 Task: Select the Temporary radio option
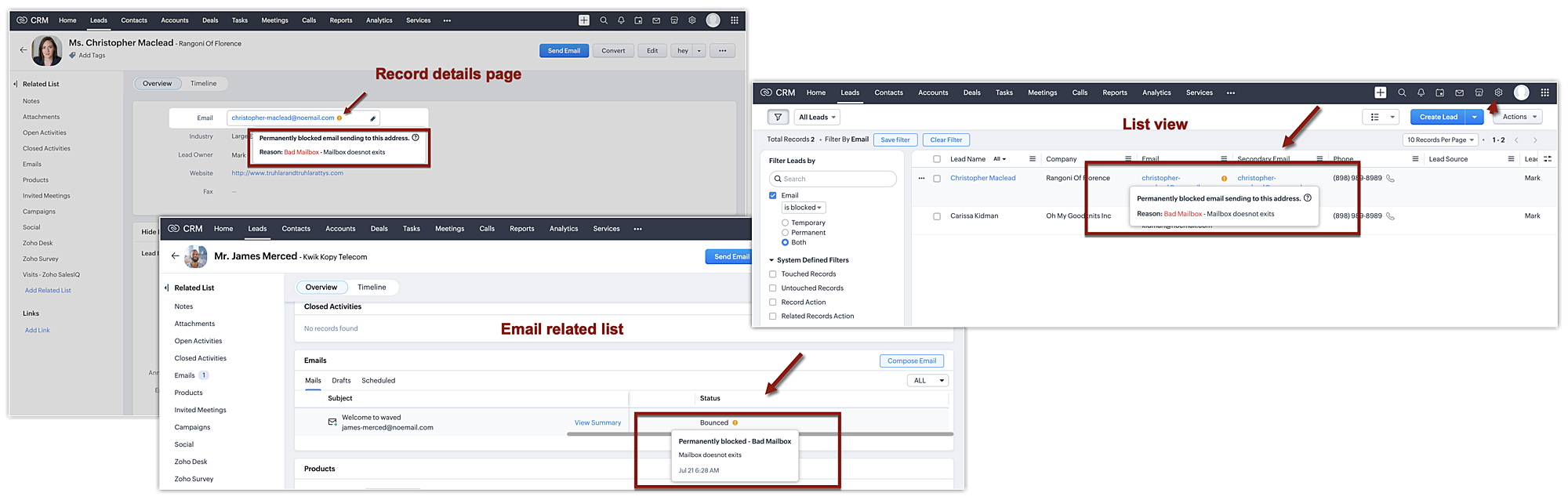tap(785, 223)
